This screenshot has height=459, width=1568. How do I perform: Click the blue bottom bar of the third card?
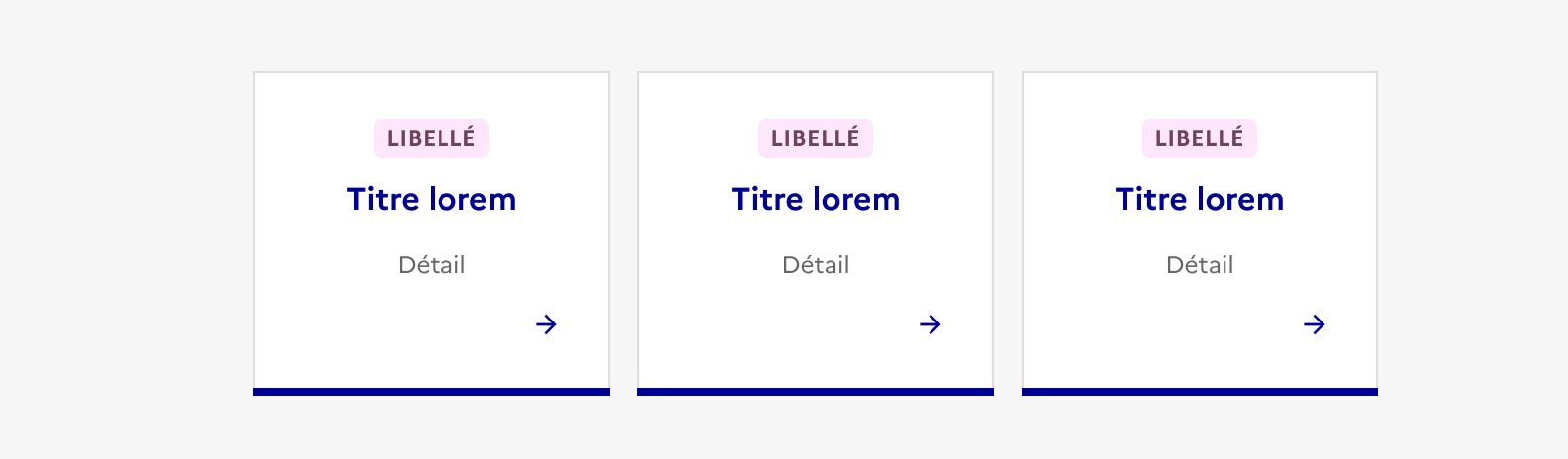(1200, 392)
